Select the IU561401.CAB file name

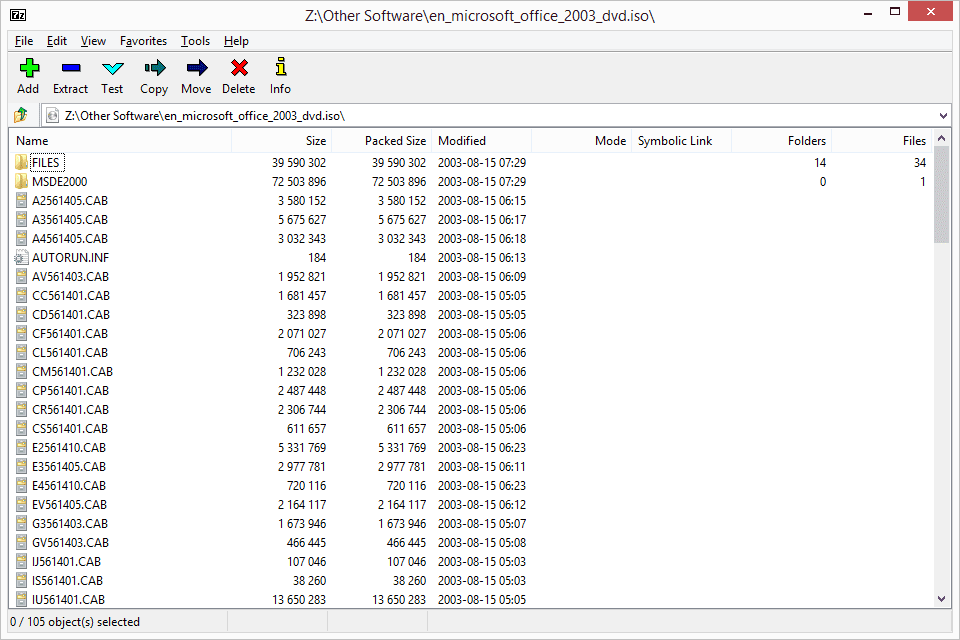(68, 600)
